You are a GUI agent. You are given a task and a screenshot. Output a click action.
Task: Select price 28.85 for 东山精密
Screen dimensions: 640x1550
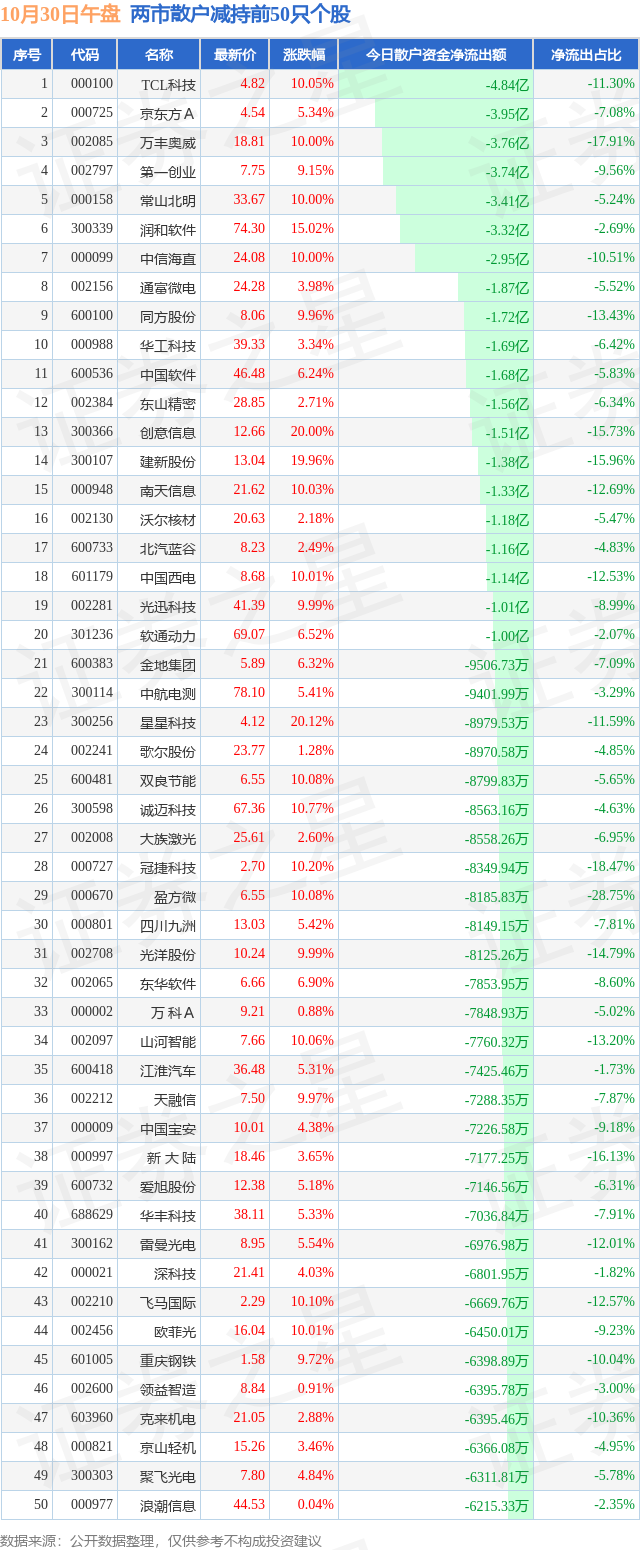(249, 403)
